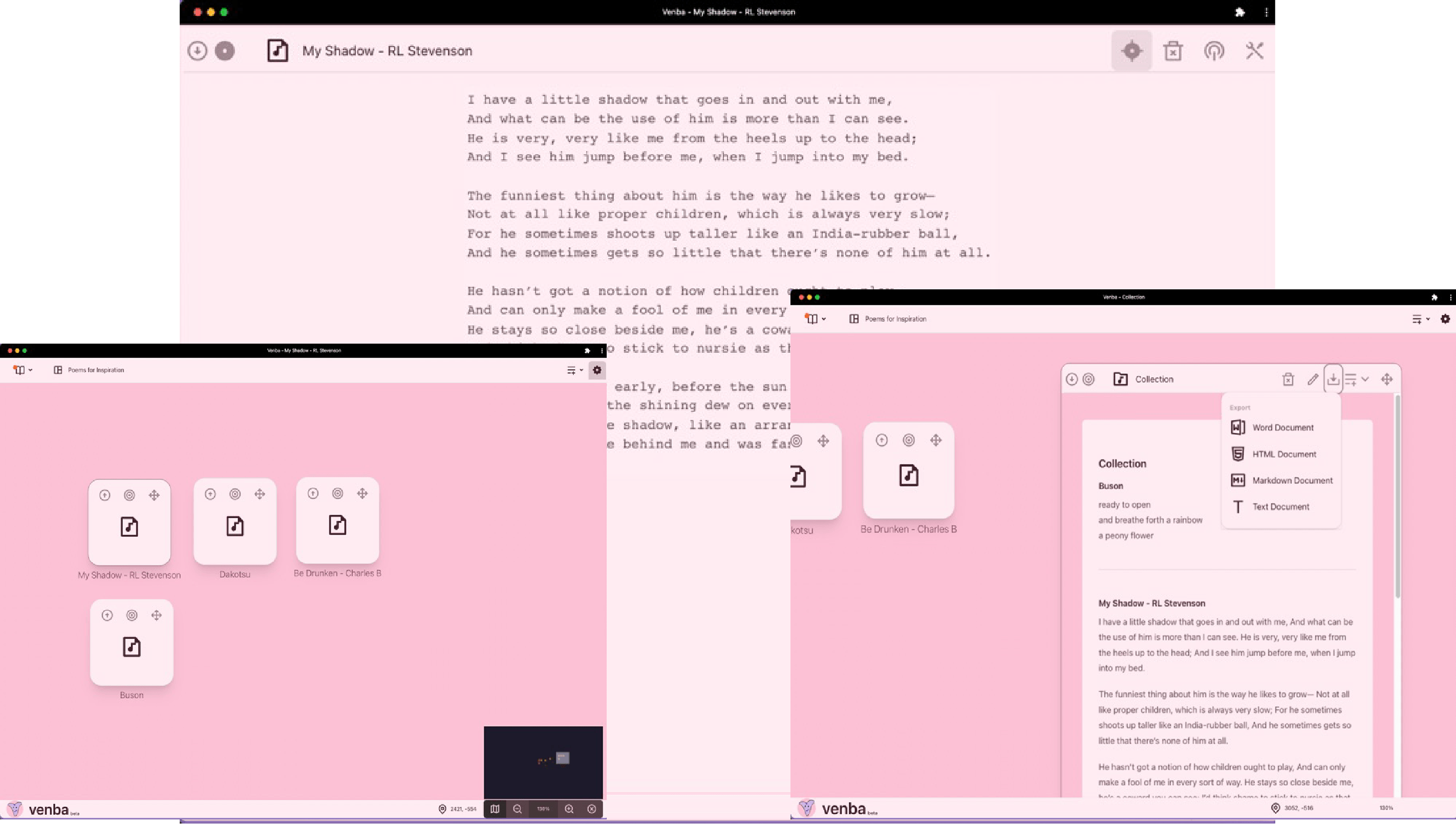Select Markdown Document export option

(x=1291, y=480)
